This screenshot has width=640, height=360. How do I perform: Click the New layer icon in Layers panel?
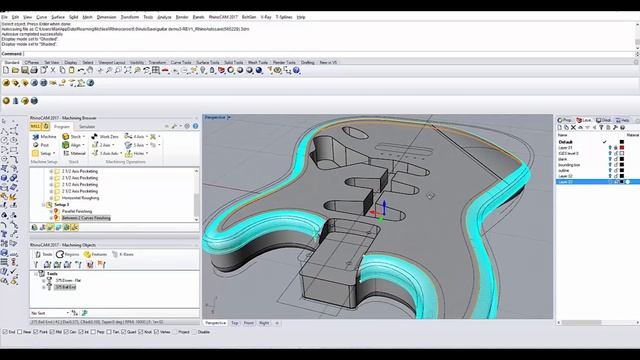pyautogui.click(x=560, y=127)
